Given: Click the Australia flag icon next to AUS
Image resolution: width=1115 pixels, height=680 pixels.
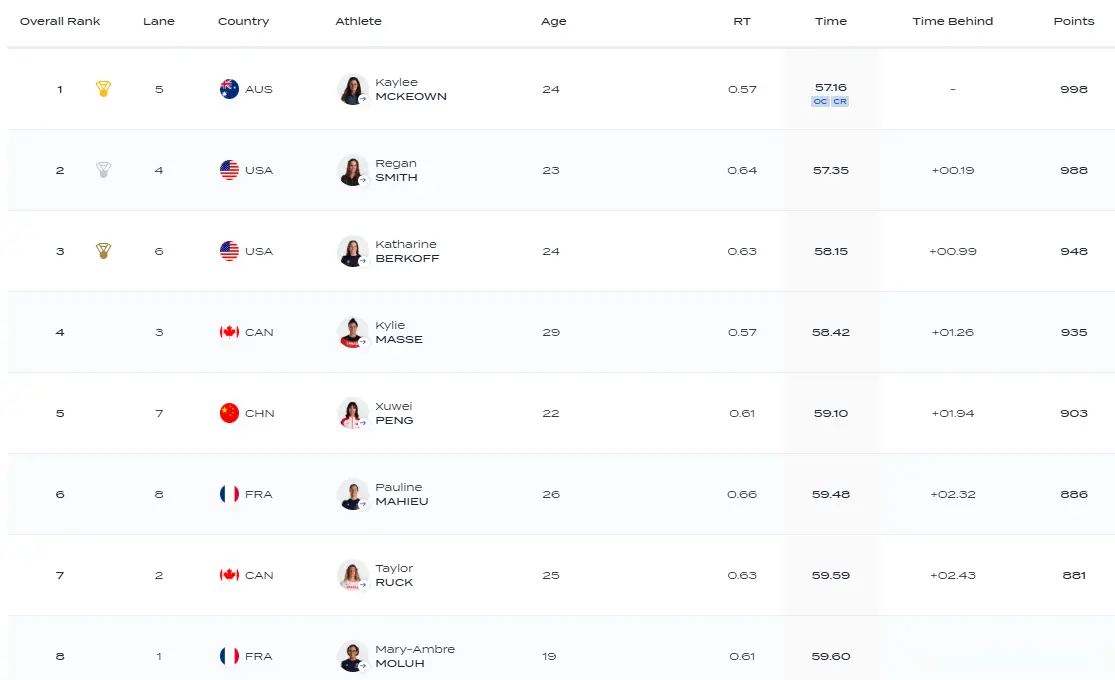Looking at the screenshot, I should (229, 89).
